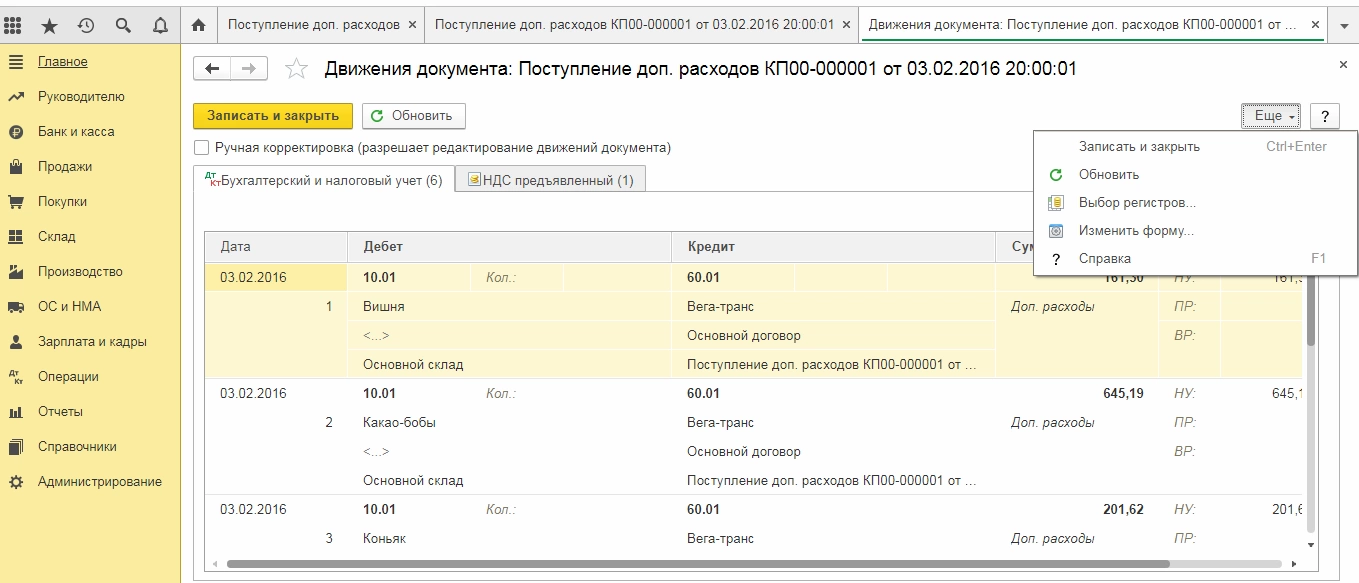
Task: Close the form with the X button
Action: coord(1342,64)
